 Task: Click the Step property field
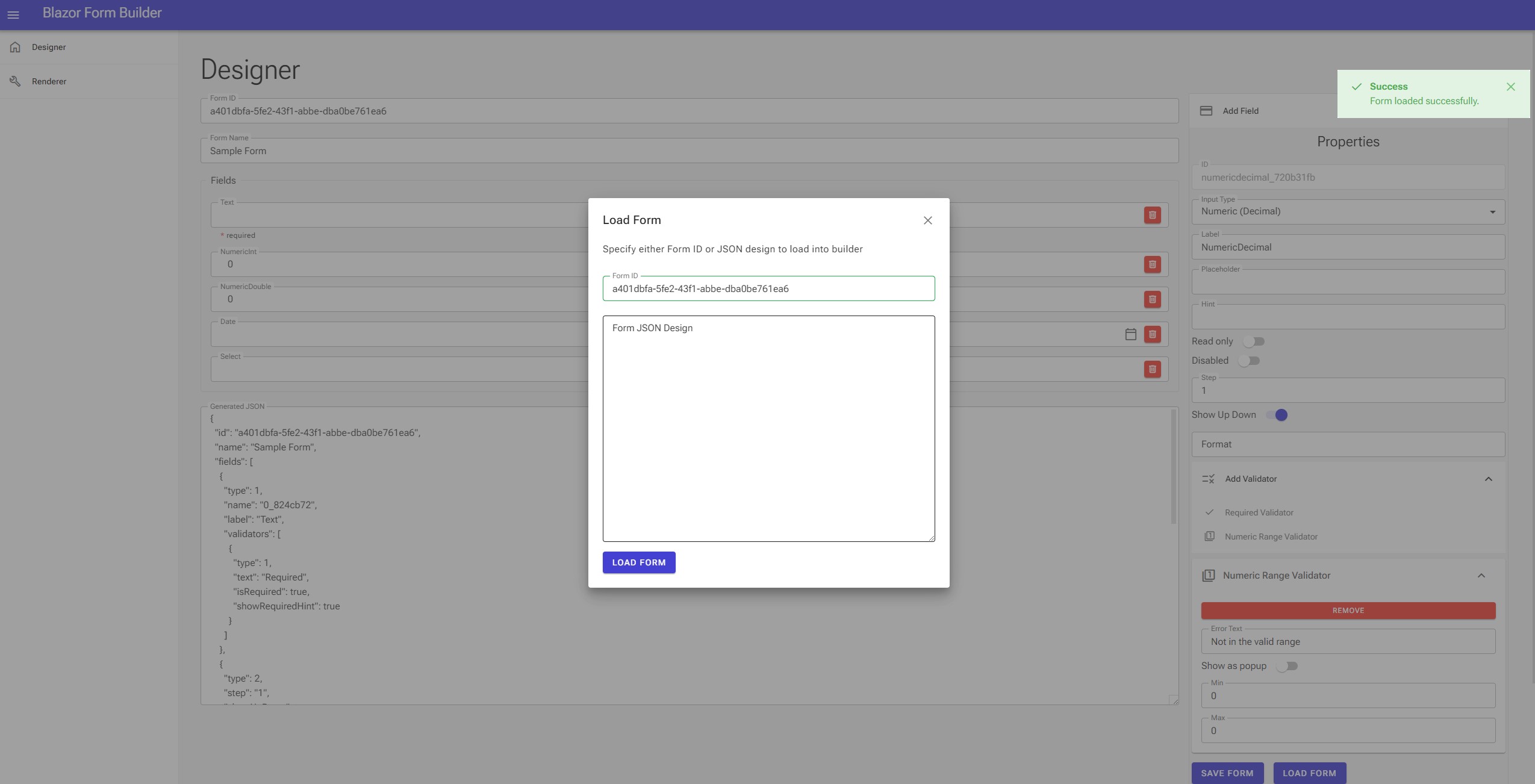pos(1348,390)
